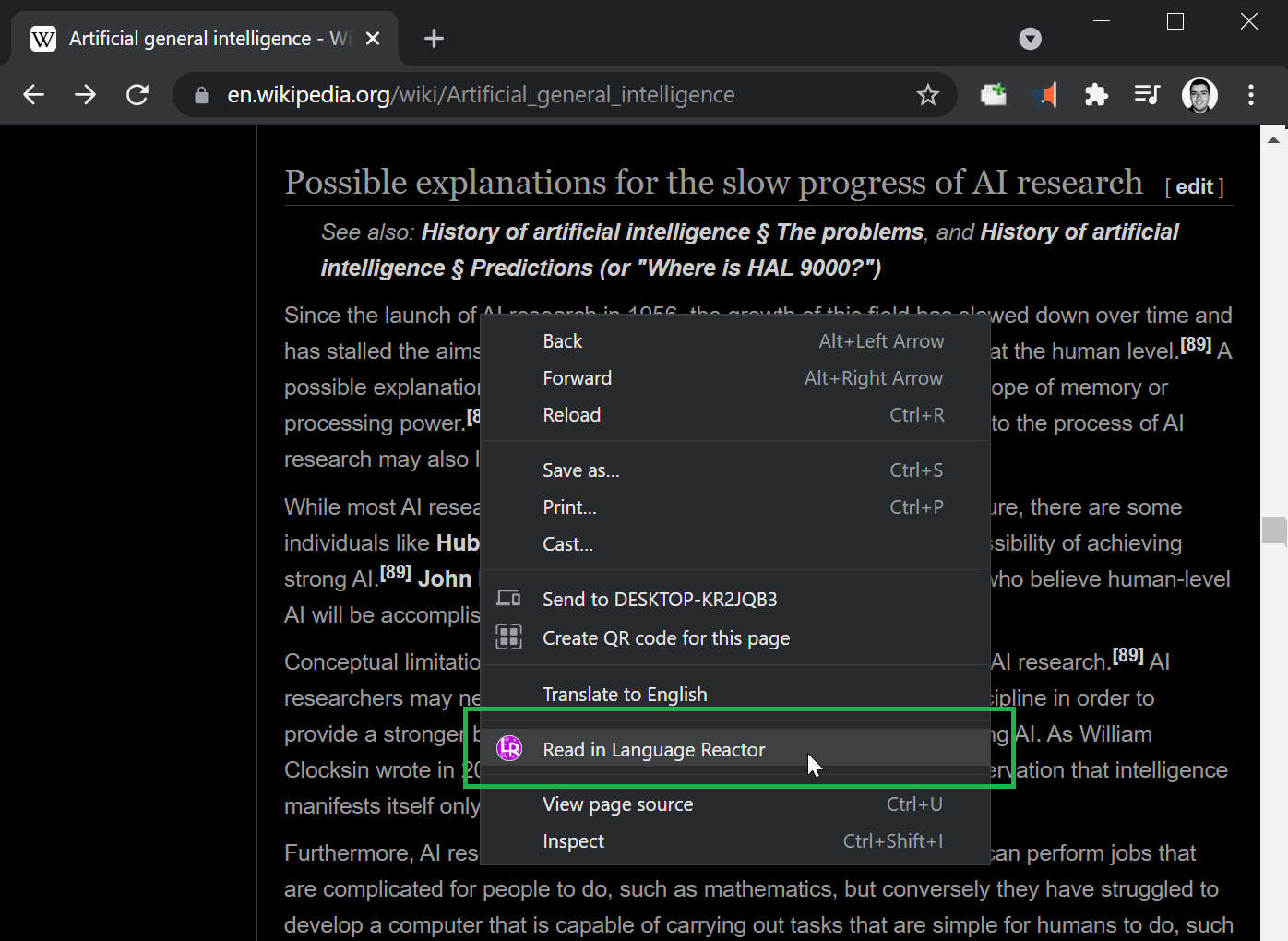Bookmark this page with star icon
Screen dimensions: 1288x941
(x=927, y=95)
